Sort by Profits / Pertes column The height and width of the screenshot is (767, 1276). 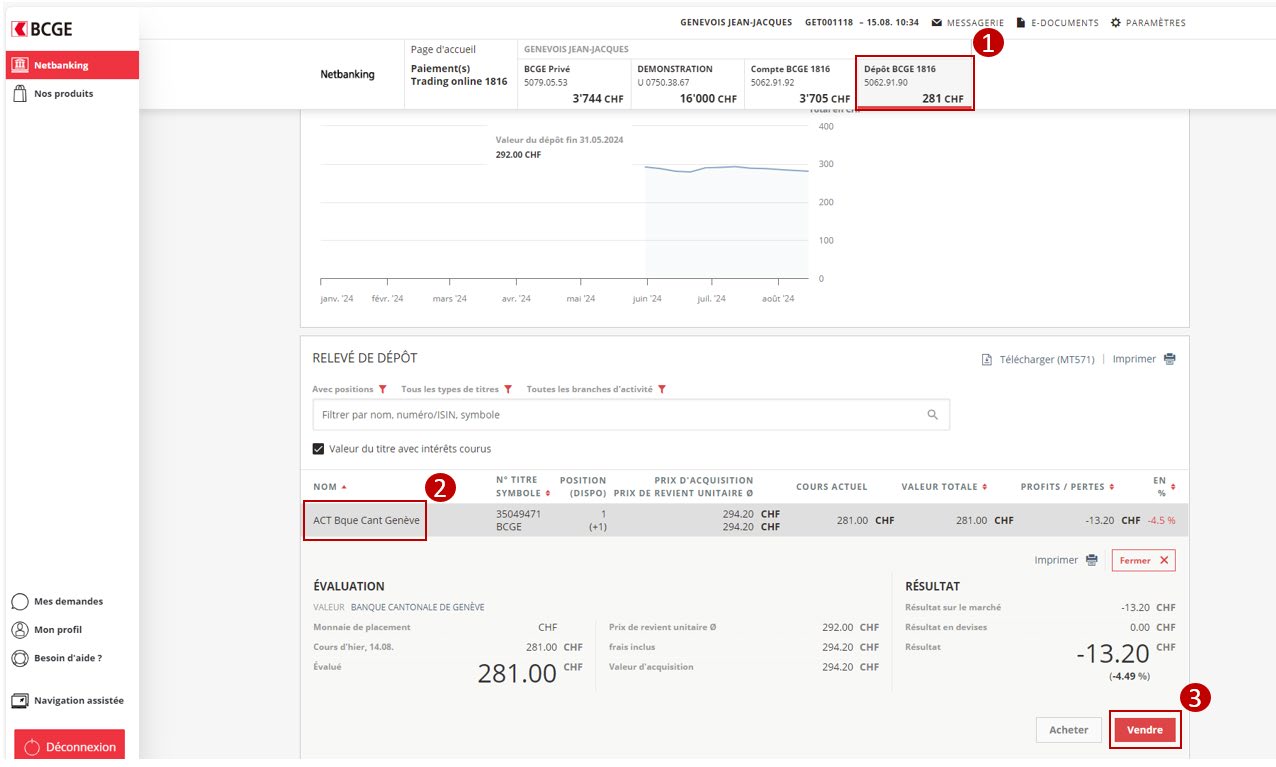1067,487
